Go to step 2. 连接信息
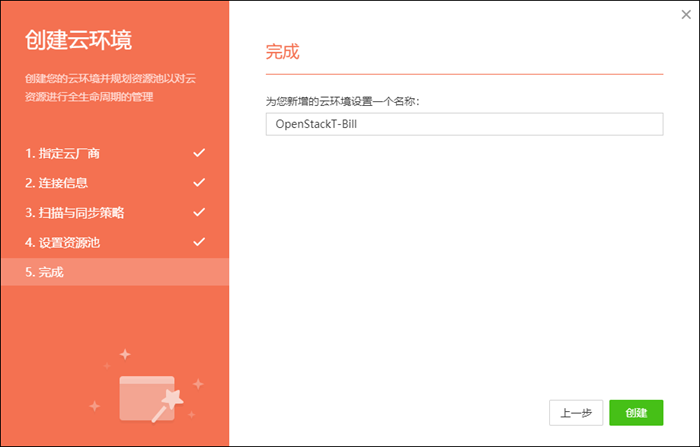Screen dimensions: 700x447 (56, 183)
